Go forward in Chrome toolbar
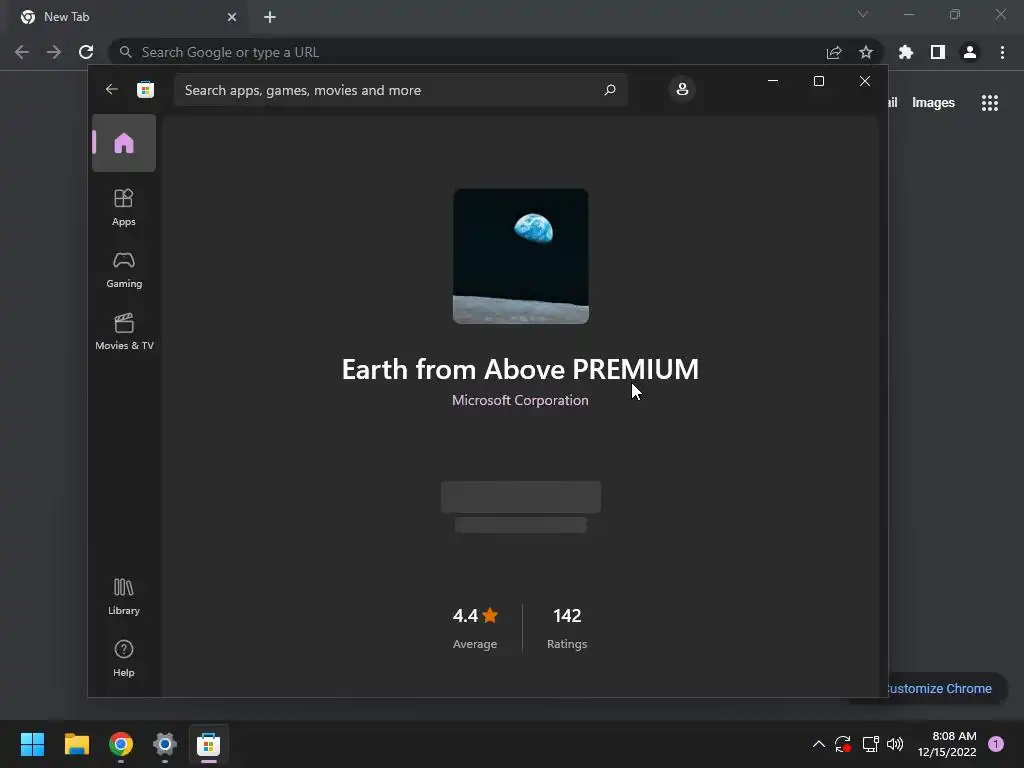Image resolution: width=1024 pixels, height=768 pixels. pyautogui.click(x=54, y=52)
